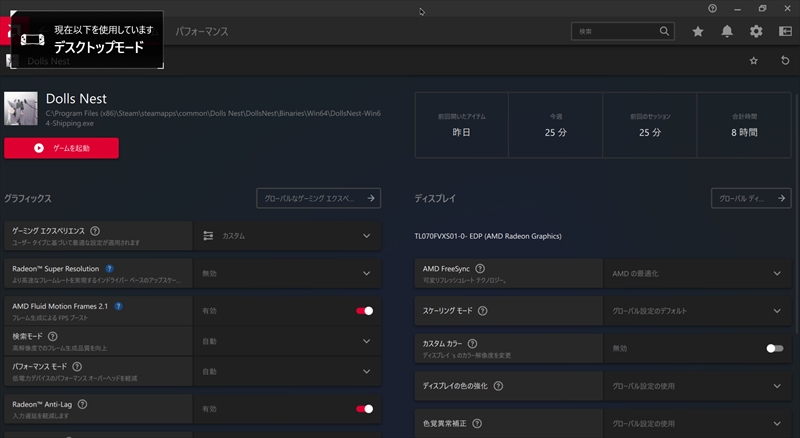
Task: Show help for AMD FreeSync
Action: click(x=480, y=269)
